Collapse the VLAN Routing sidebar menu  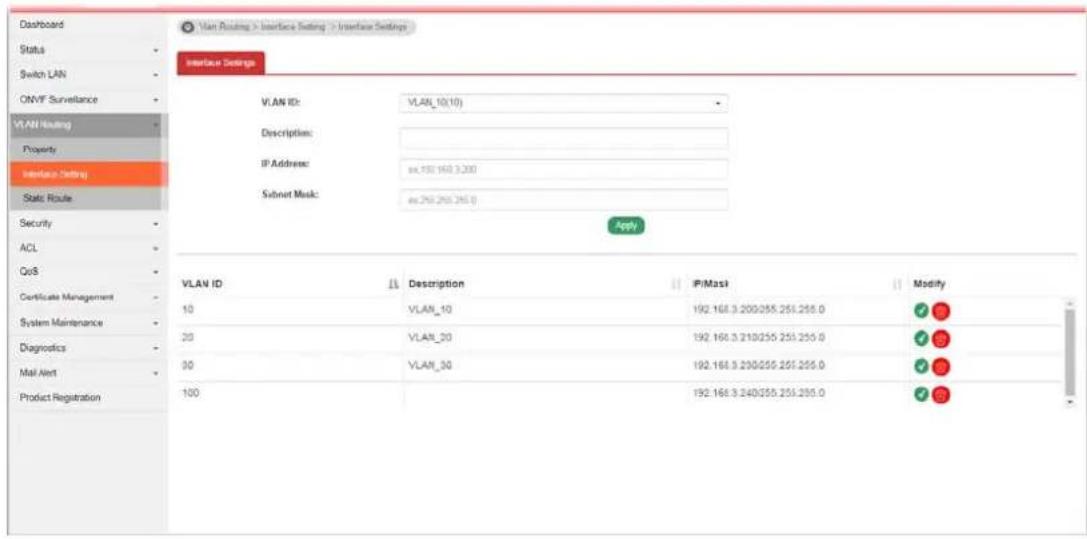pos(87,125)
